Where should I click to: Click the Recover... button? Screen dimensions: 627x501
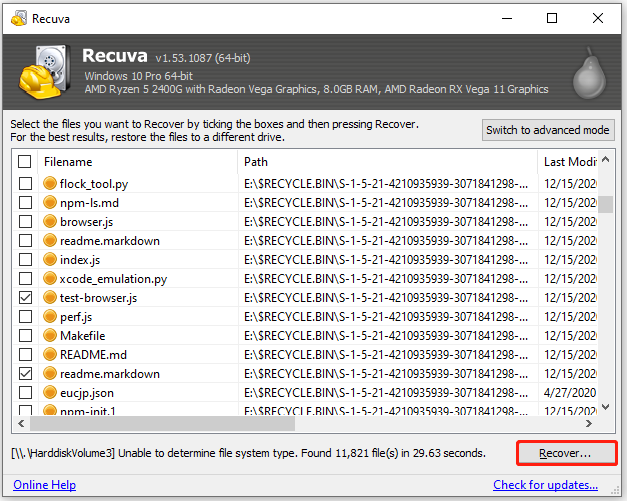click(x=566, y=453)
